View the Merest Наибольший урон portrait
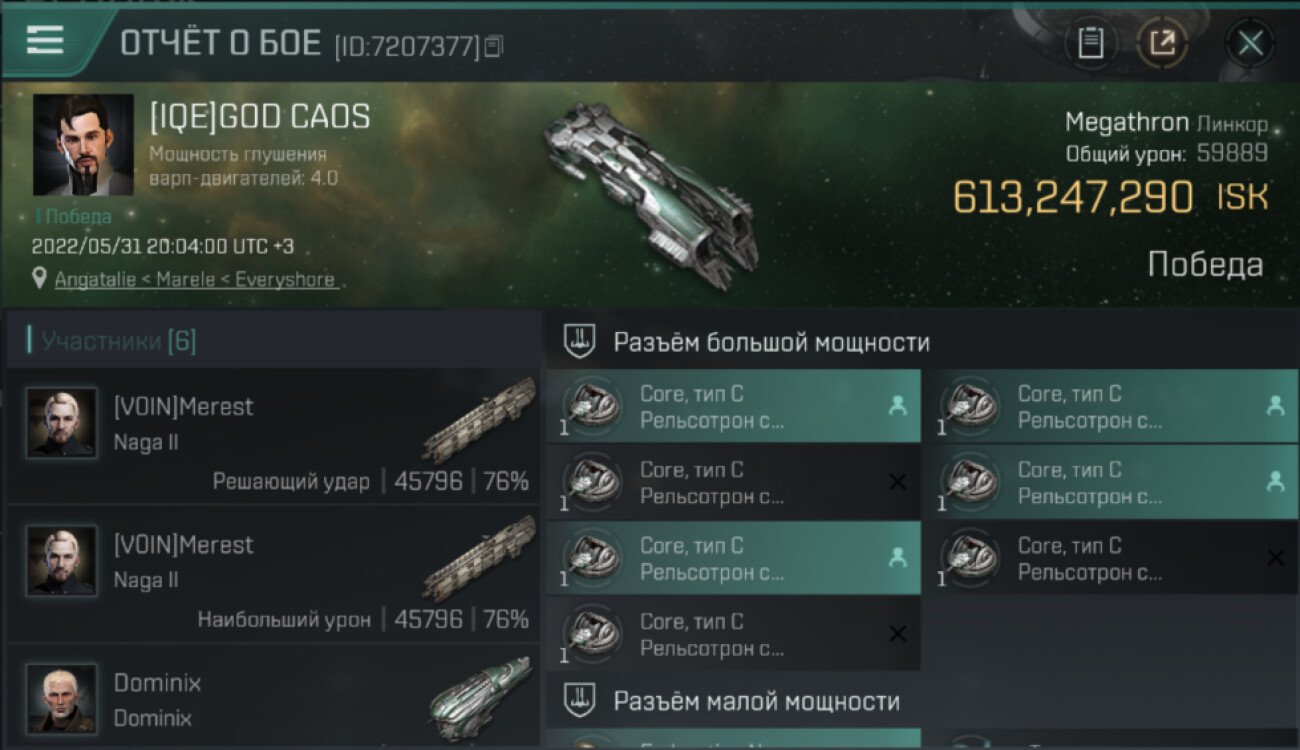1300x750 pixels. (x=62, y=561)
